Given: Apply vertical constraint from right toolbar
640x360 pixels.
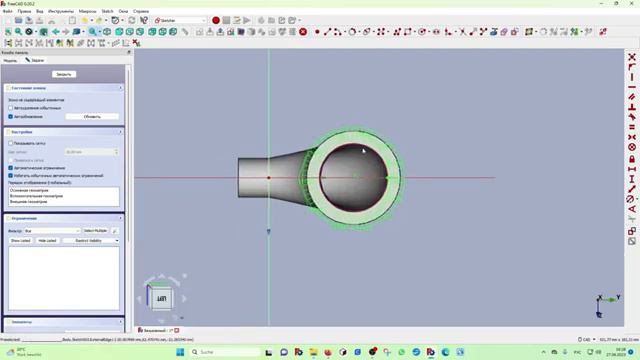Looking at the screenshot, I should pyautogui.click(x=632, y=77).
